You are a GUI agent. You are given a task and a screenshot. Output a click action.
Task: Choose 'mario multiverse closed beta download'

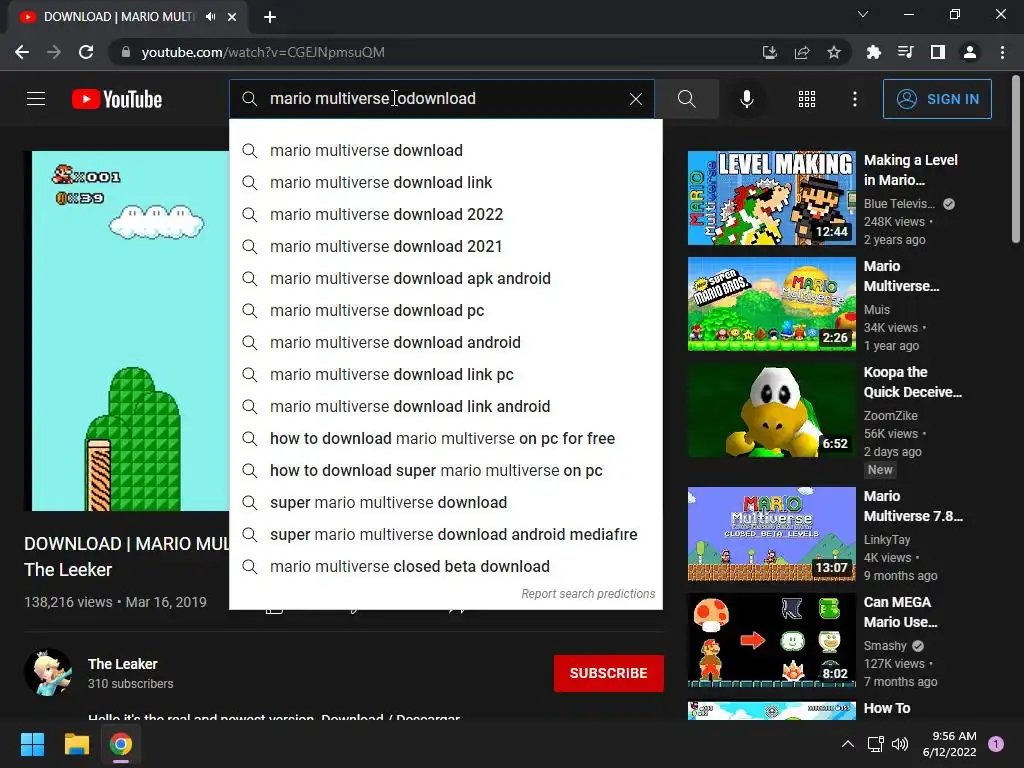(445, 566)
